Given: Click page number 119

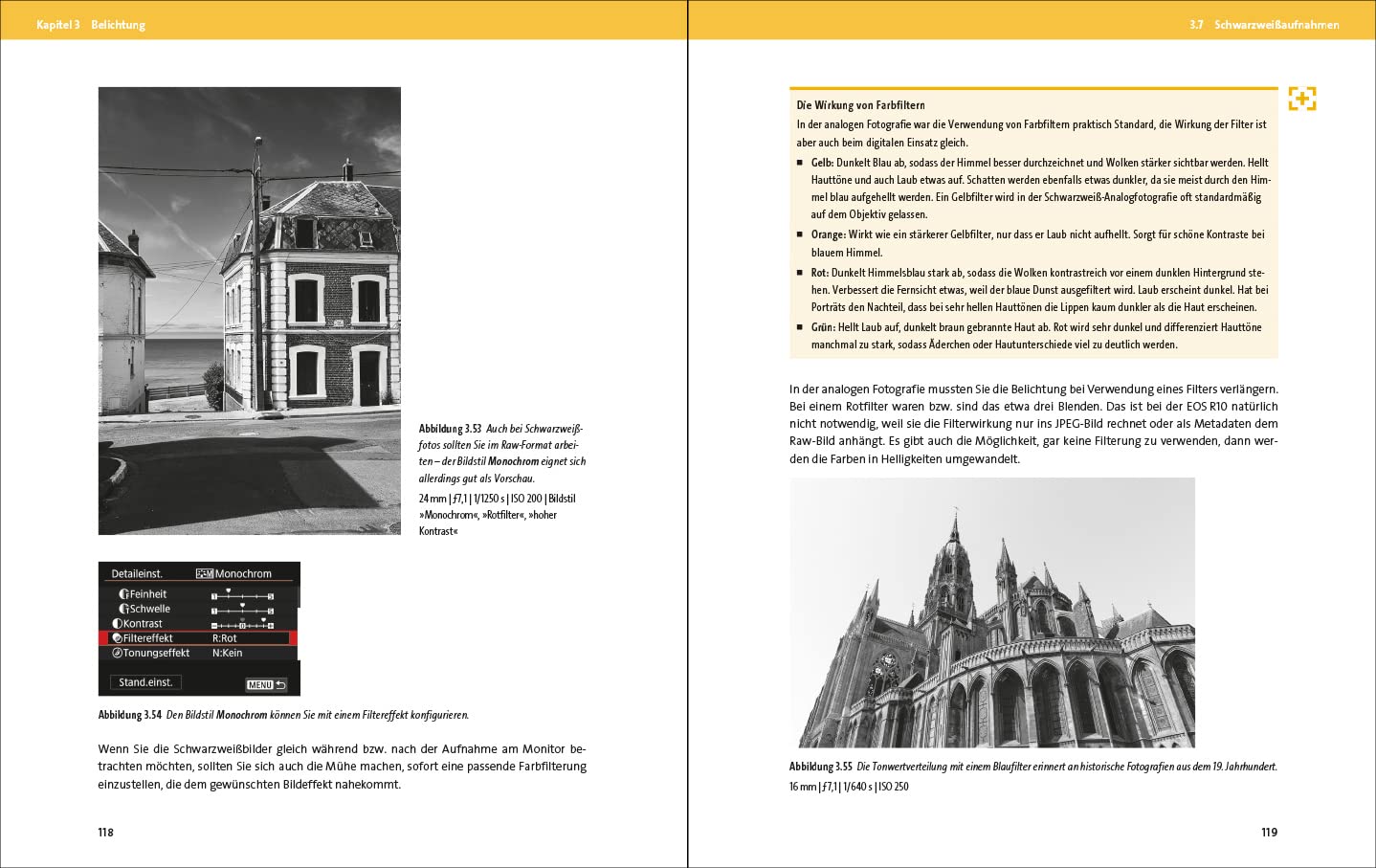Looking at the screenshot, I should (1269, 833).
